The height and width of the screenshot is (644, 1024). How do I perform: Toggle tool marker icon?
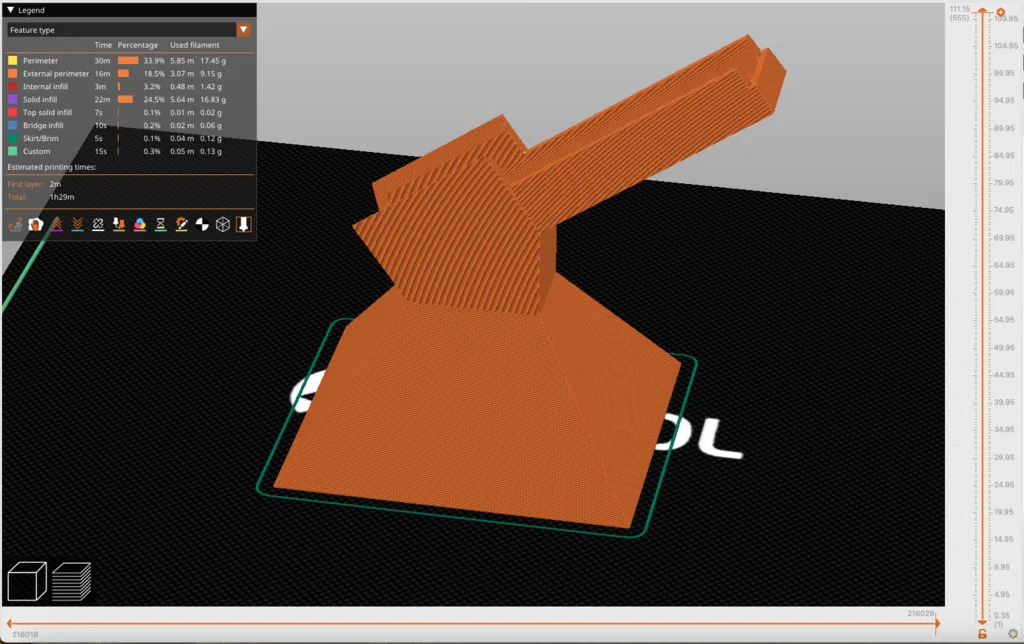pos(244,225)
